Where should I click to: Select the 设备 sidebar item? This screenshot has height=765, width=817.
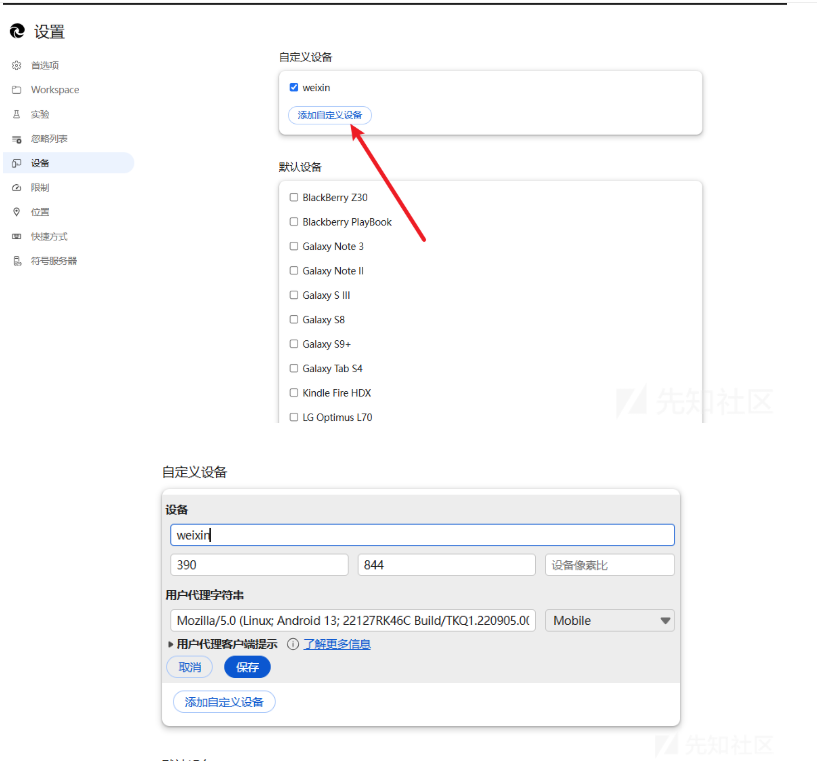tap(68, 163)
